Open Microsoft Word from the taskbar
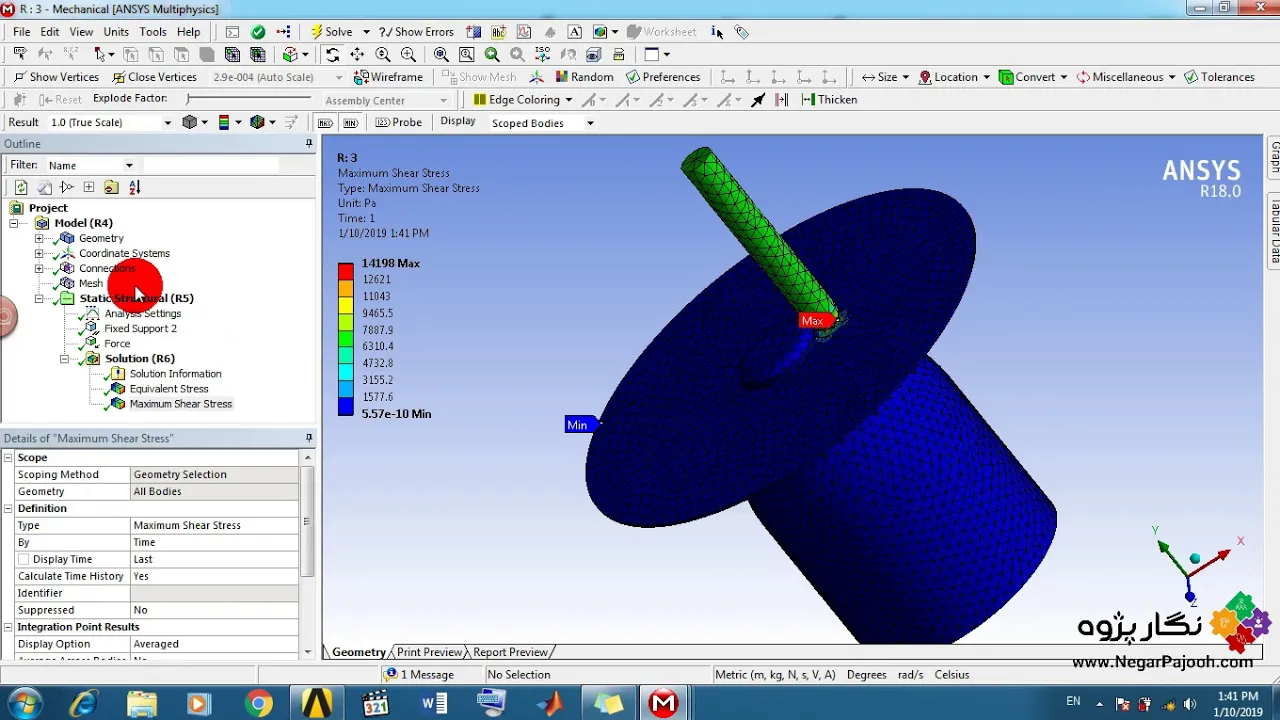This screenshot has width=1280, height=720. pyautogui.click(x=434, y=704)
